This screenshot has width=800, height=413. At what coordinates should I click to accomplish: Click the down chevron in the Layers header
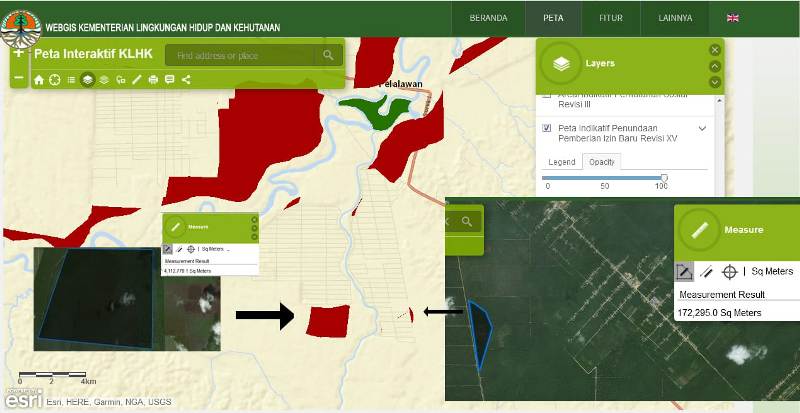click(x=715, y=82)
